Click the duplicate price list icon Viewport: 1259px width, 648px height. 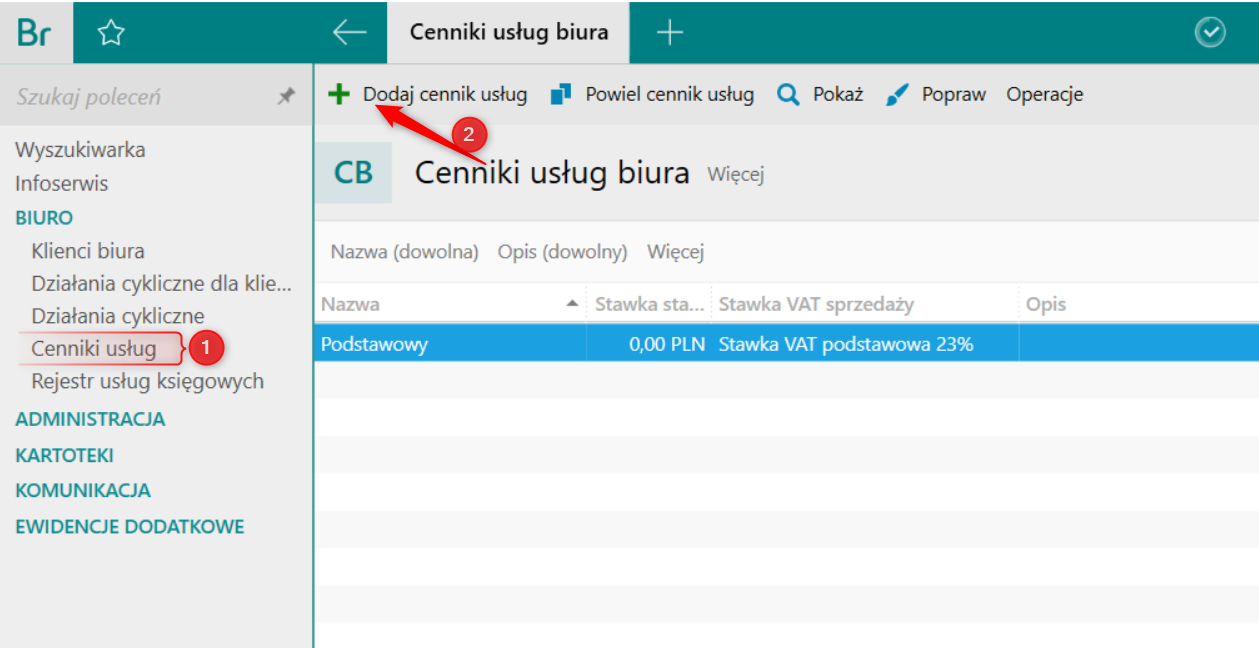click(561, 94)
